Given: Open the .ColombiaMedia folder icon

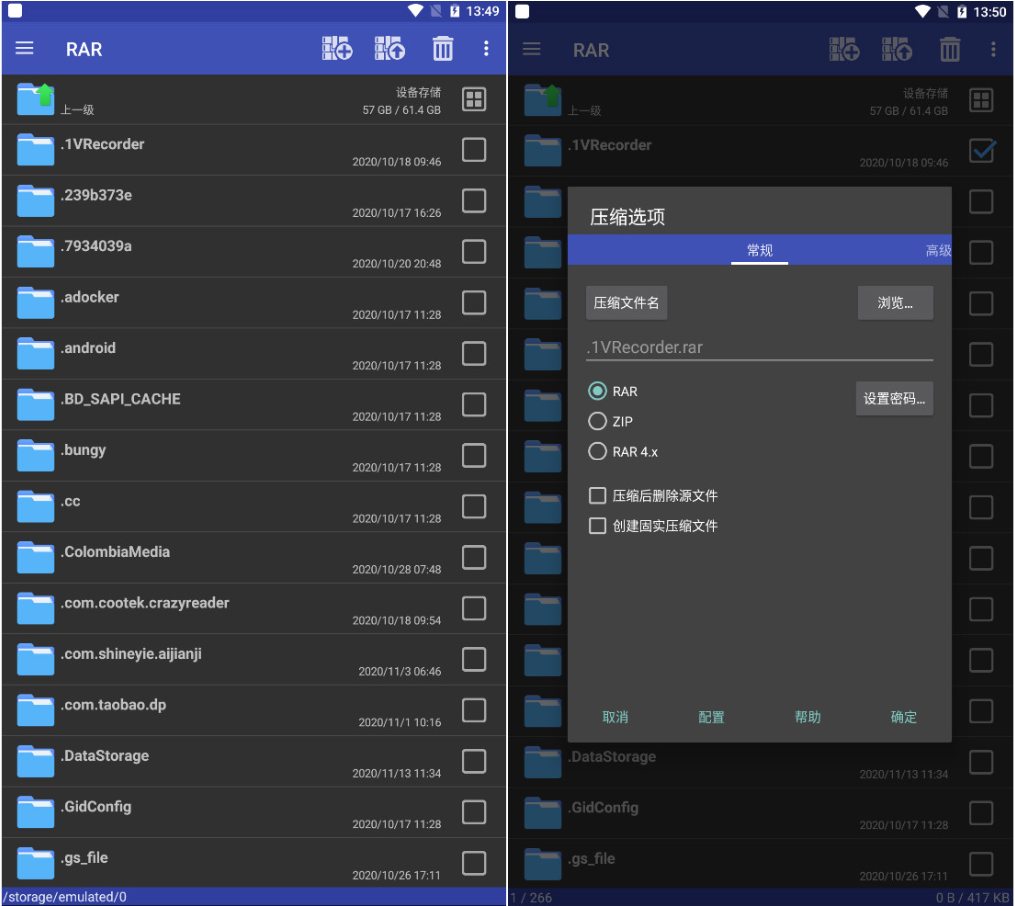Looking at the screenshot, I should (x=36, y=557).
